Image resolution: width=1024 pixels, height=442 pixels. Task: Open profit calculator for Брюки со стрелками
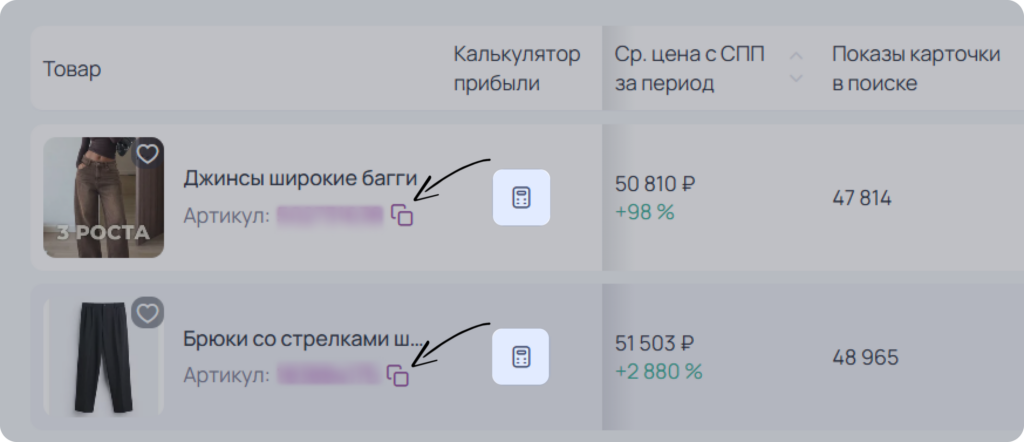(520, 356)
